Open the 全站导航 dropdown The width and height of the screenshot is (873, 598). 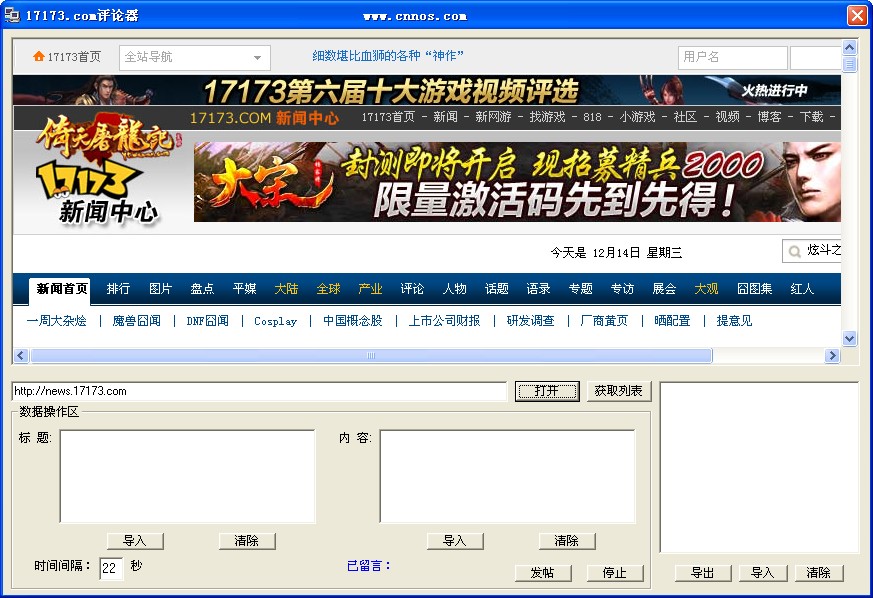pyautogui.click(x=195, y=57)
